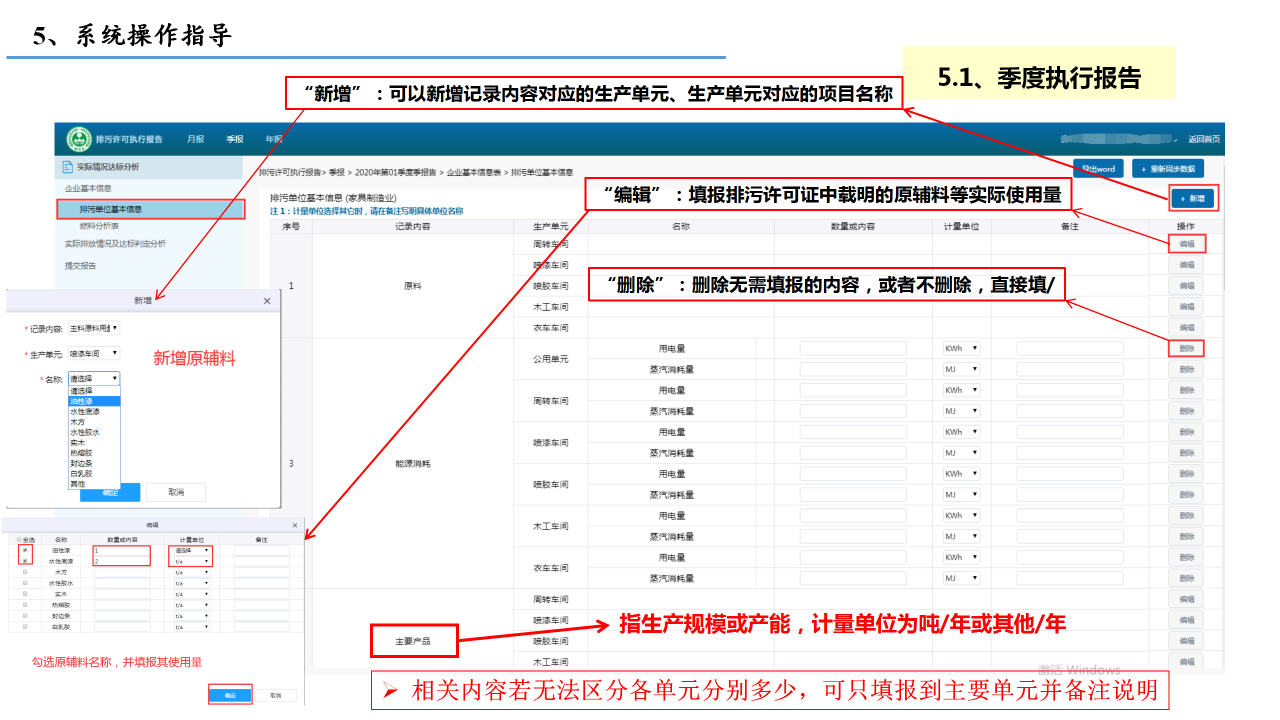Screen dimensions: 1280x720
Task: Toggle the 水性底漆 checkbox in edit dialog
Action: pos(25,561)
